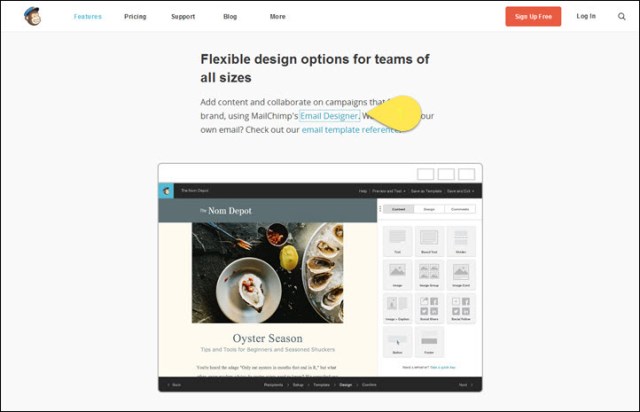Open the email template reference link
This screenshot has width=640, height=412.
click(351, 130)
